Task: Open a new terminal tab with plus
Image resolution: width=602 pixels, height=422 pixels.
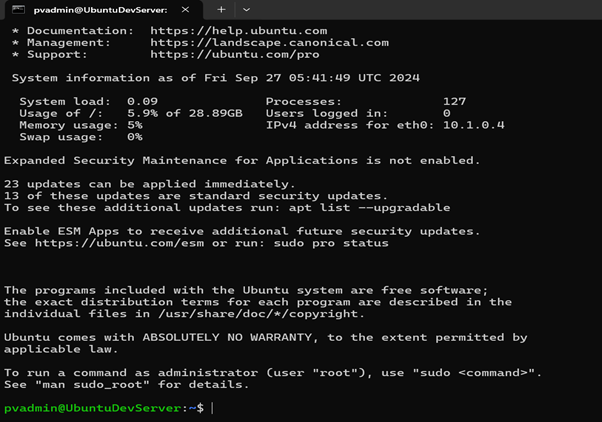Action: 221,10
